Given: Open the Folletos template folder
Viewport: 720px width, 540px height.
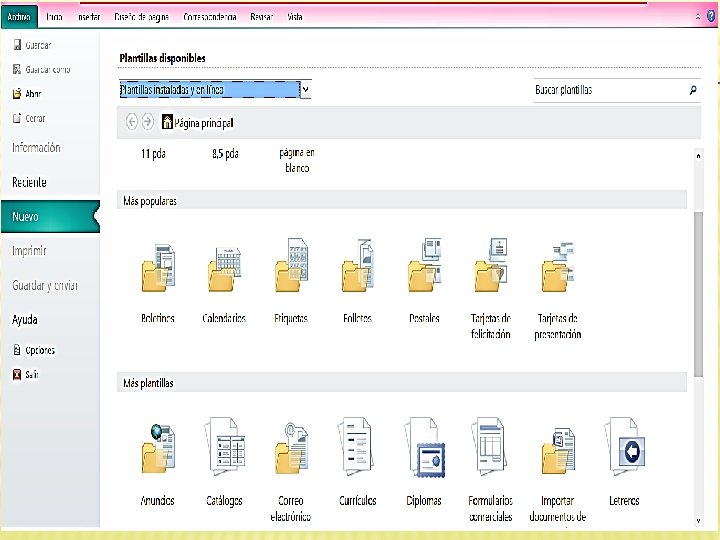Looking at the screenshot, I should 358,265.
